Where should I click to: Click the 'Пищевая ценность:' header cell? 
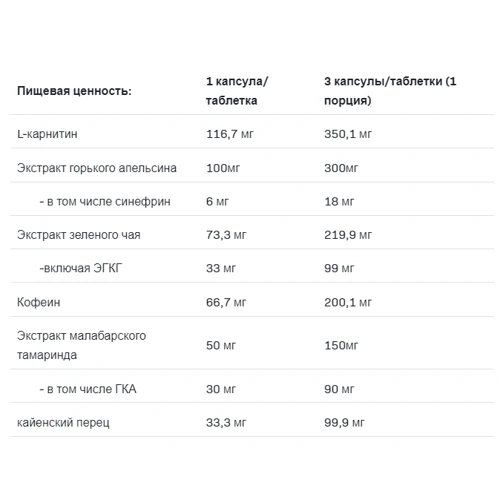(74, 91)
